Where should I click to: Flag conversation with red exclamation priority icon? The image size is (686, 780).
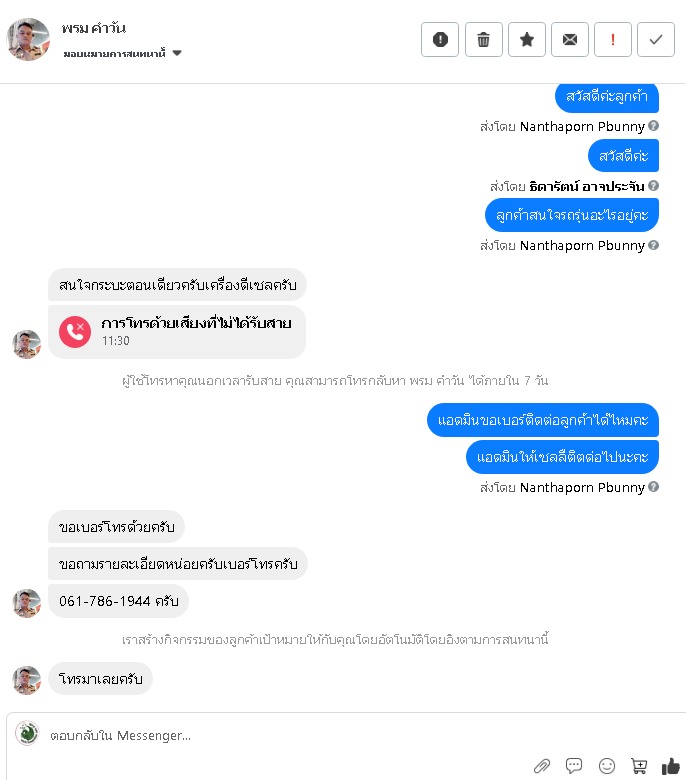[x=613, y=39]
